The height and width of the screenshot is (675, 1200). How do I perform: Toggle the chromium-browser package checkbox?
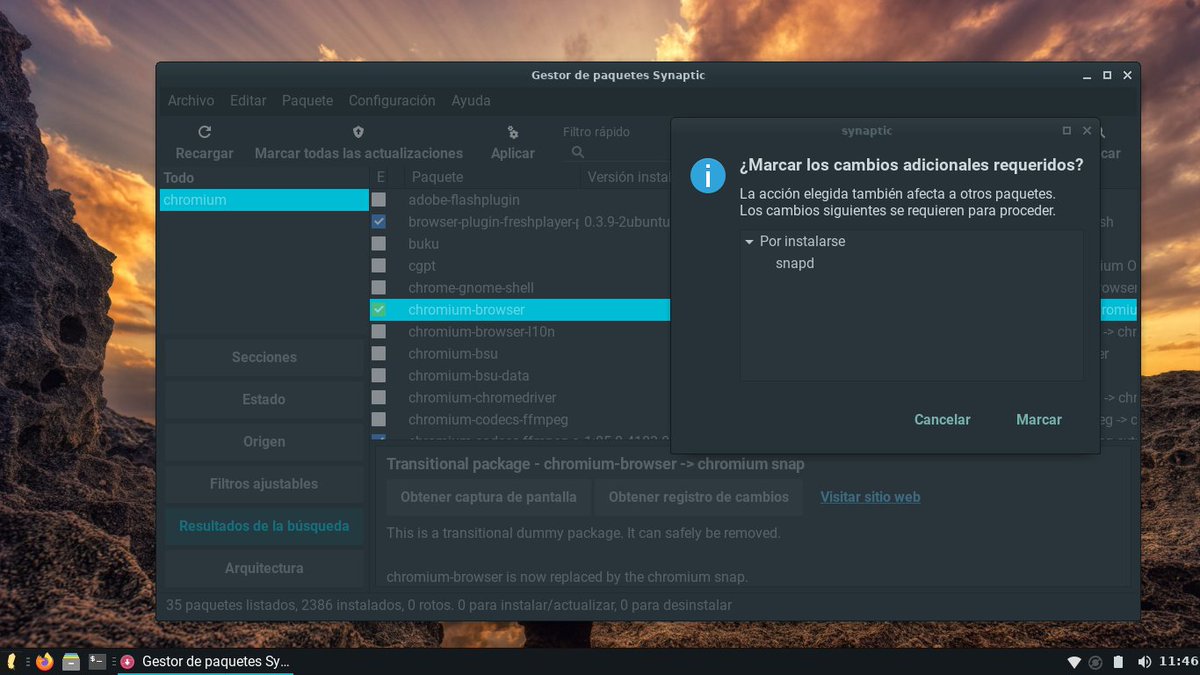[x=379, y=310]
